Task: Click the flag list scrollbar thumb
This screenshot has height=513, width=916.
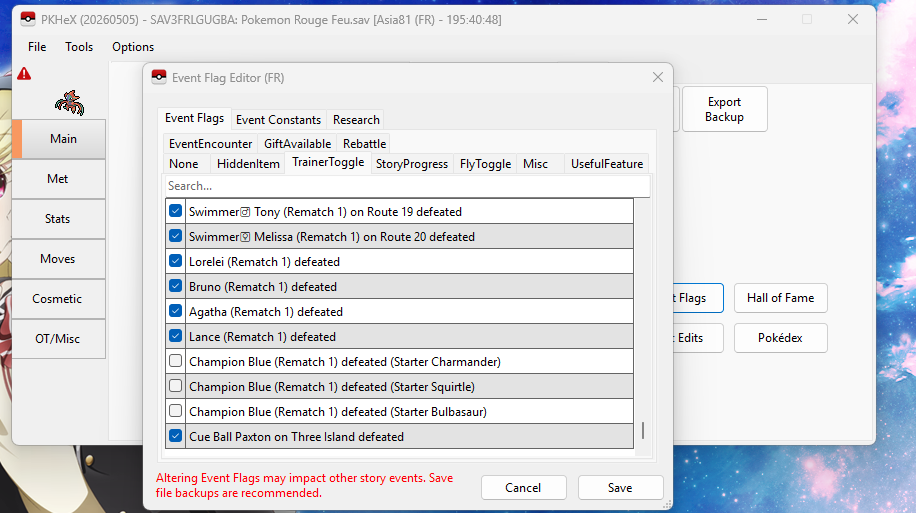Action: point(643,431)
